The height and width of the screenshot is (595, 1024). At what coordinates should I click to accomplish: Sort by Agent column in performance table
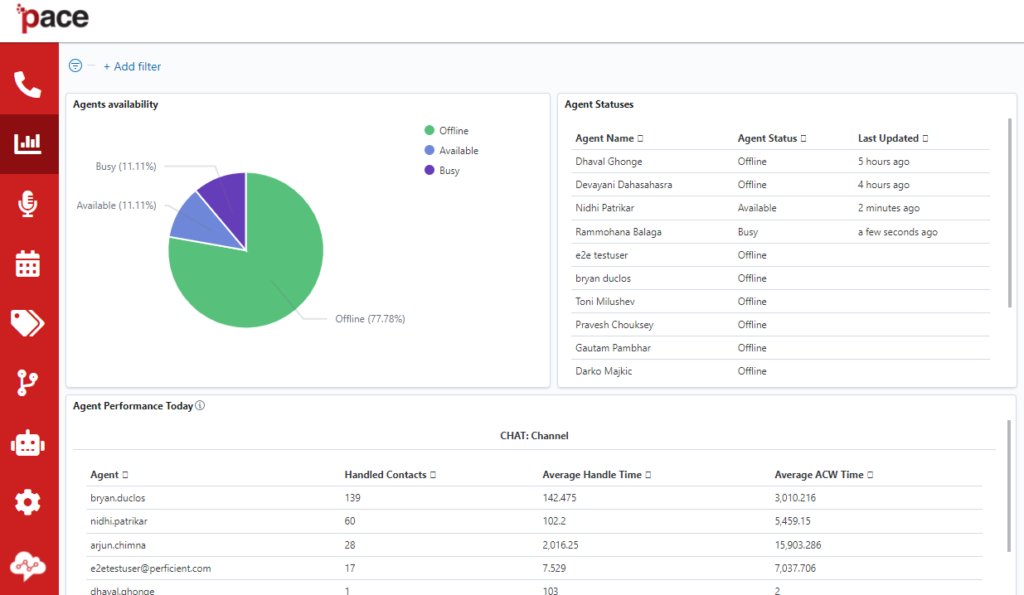pyautogui.click(x=109, y=475)
